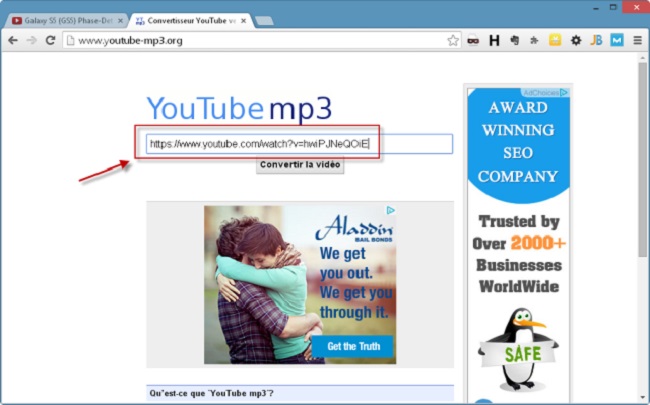The height and width of the screenshot is (405, 650).
Task: Focus the YouTube URL input field
Action: click(x=299, y=144)
